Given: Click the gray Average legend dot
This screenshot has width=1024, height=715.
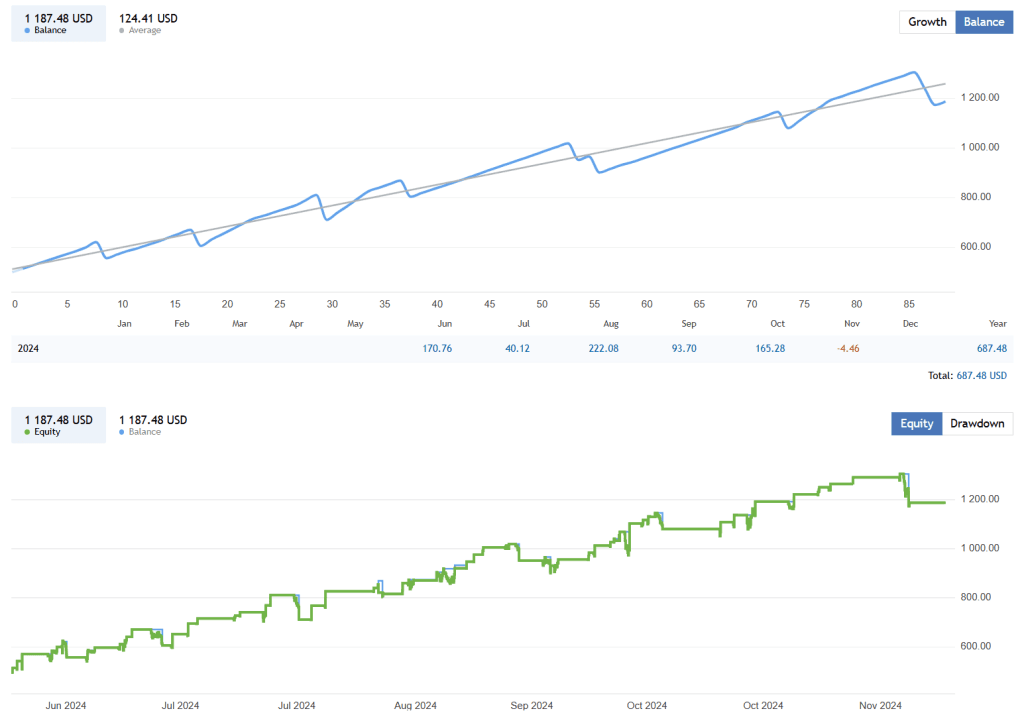Looking at the screenshot, I should (122, 30).
